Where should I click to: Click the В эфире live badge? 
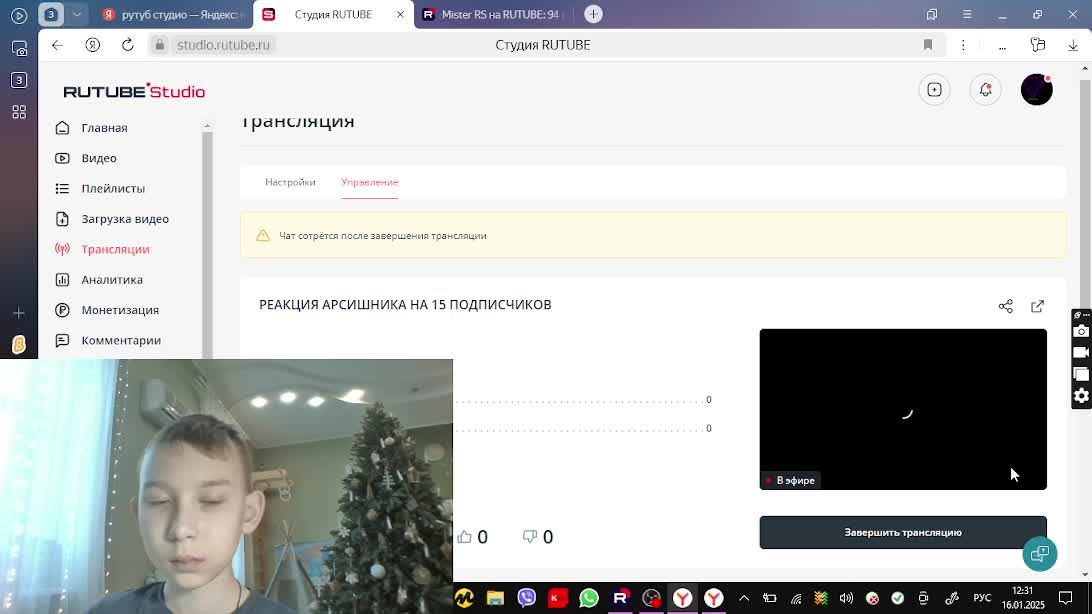point(790,480)
